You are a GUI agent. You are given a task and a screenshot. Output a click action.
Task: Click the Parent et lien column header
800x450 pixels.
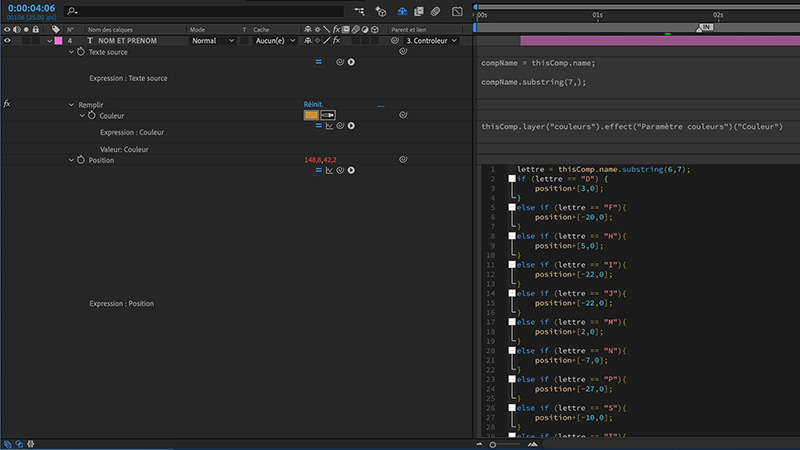pyautogui.click(x=409, y=30)
